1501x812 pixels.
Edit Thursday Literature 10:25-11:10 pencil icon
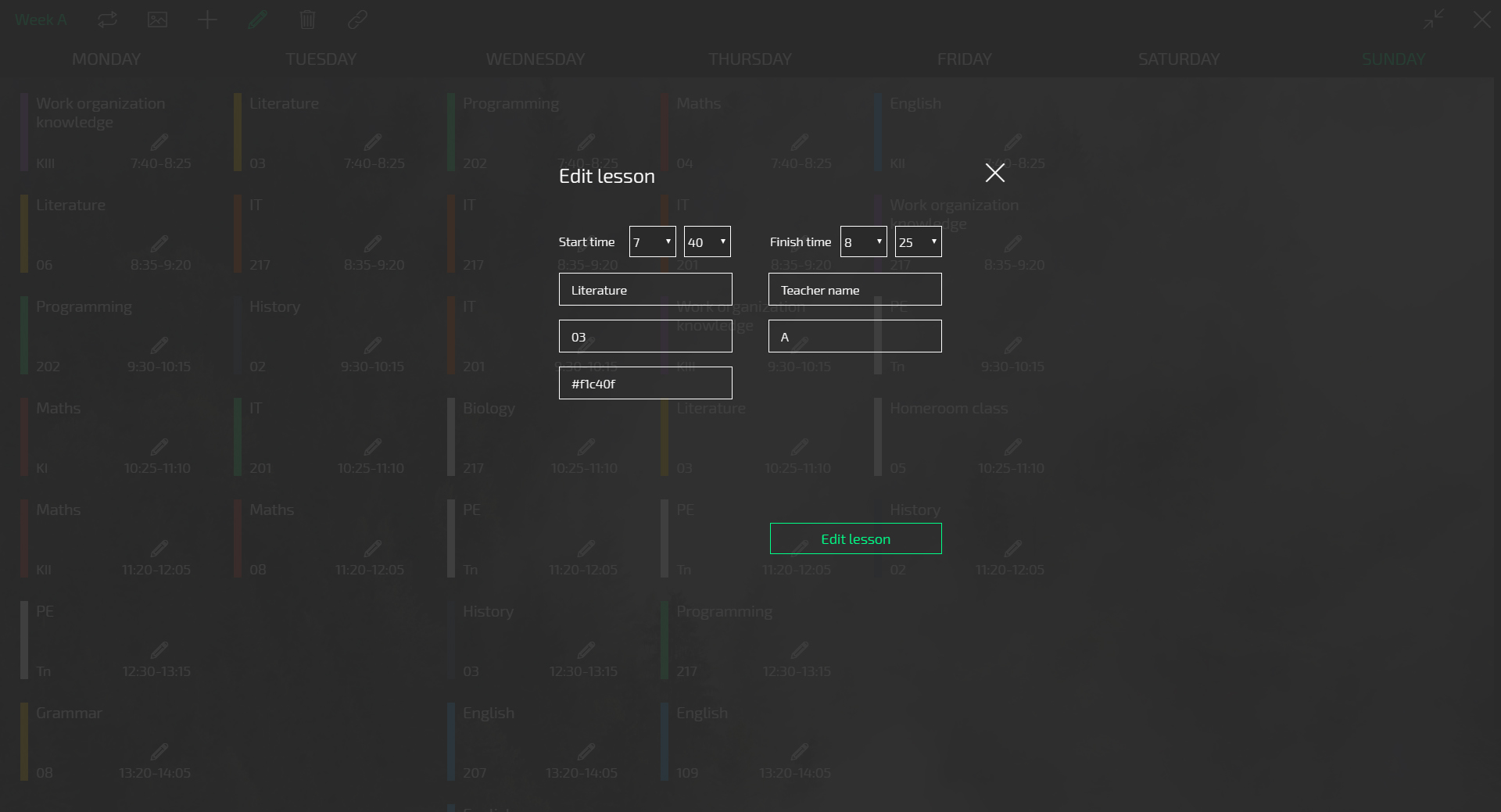800,447
